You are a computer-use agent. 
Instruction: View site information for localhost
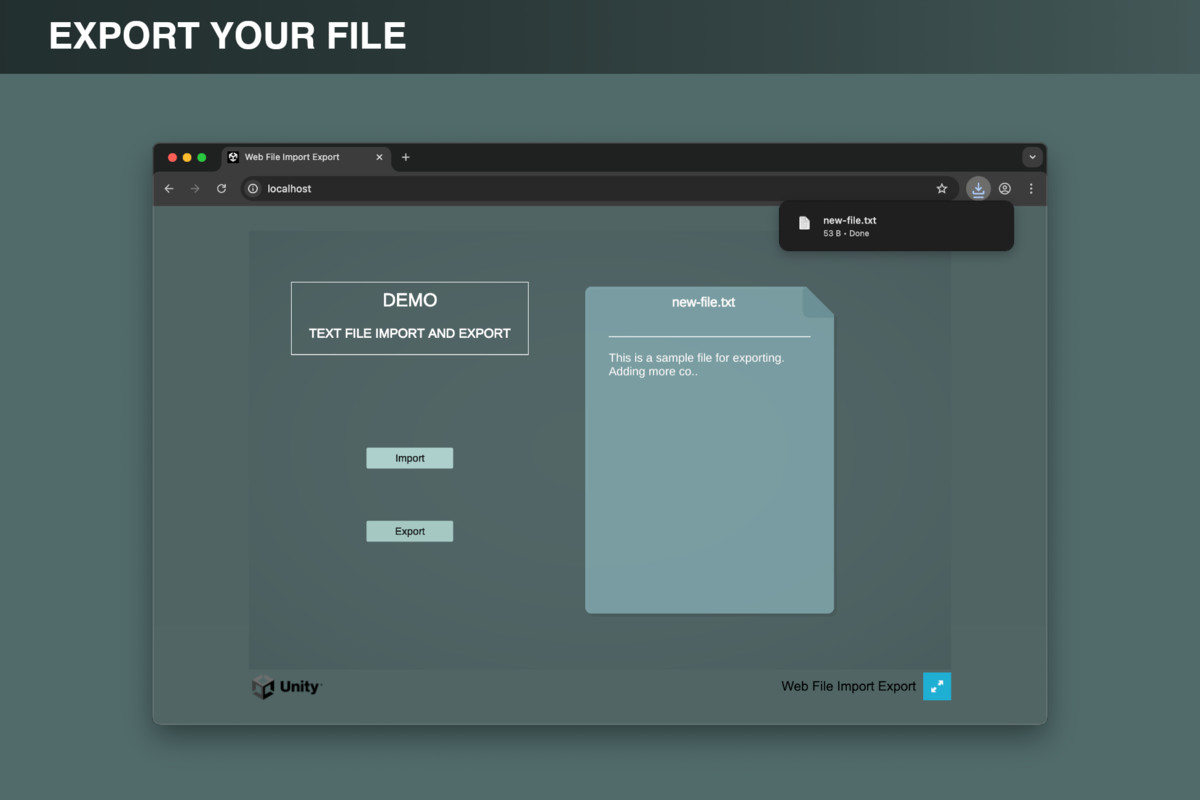coord(253,188)
